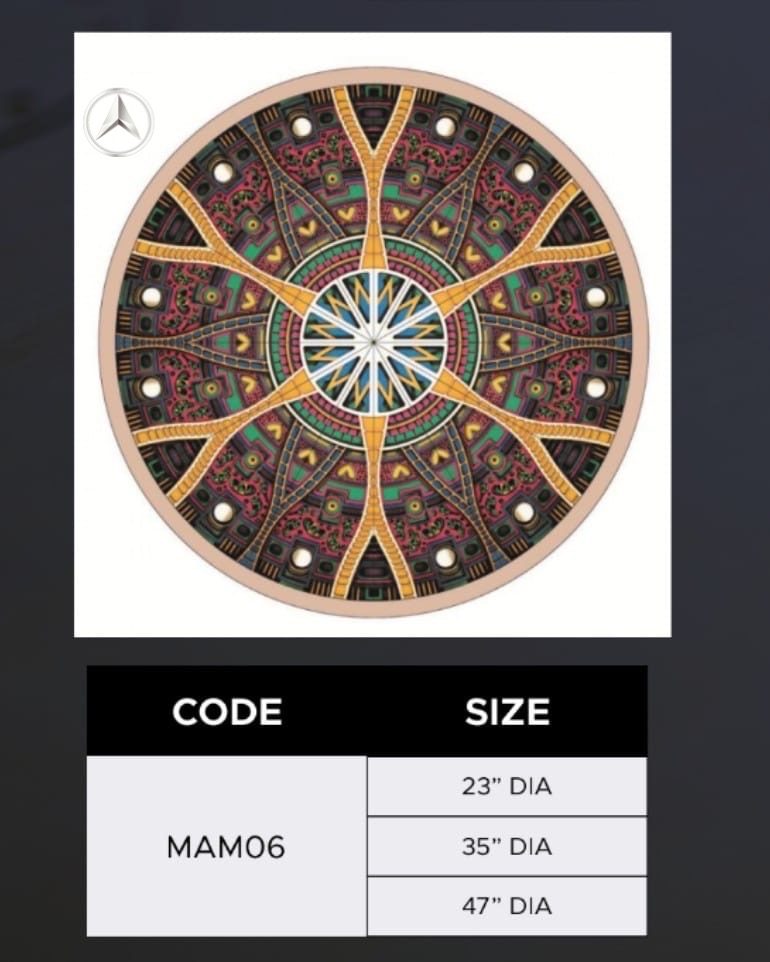Choose the 47" DIA size option
This screenshot has height=962, width=770.
pyautogui.click(x=507, y=906)
